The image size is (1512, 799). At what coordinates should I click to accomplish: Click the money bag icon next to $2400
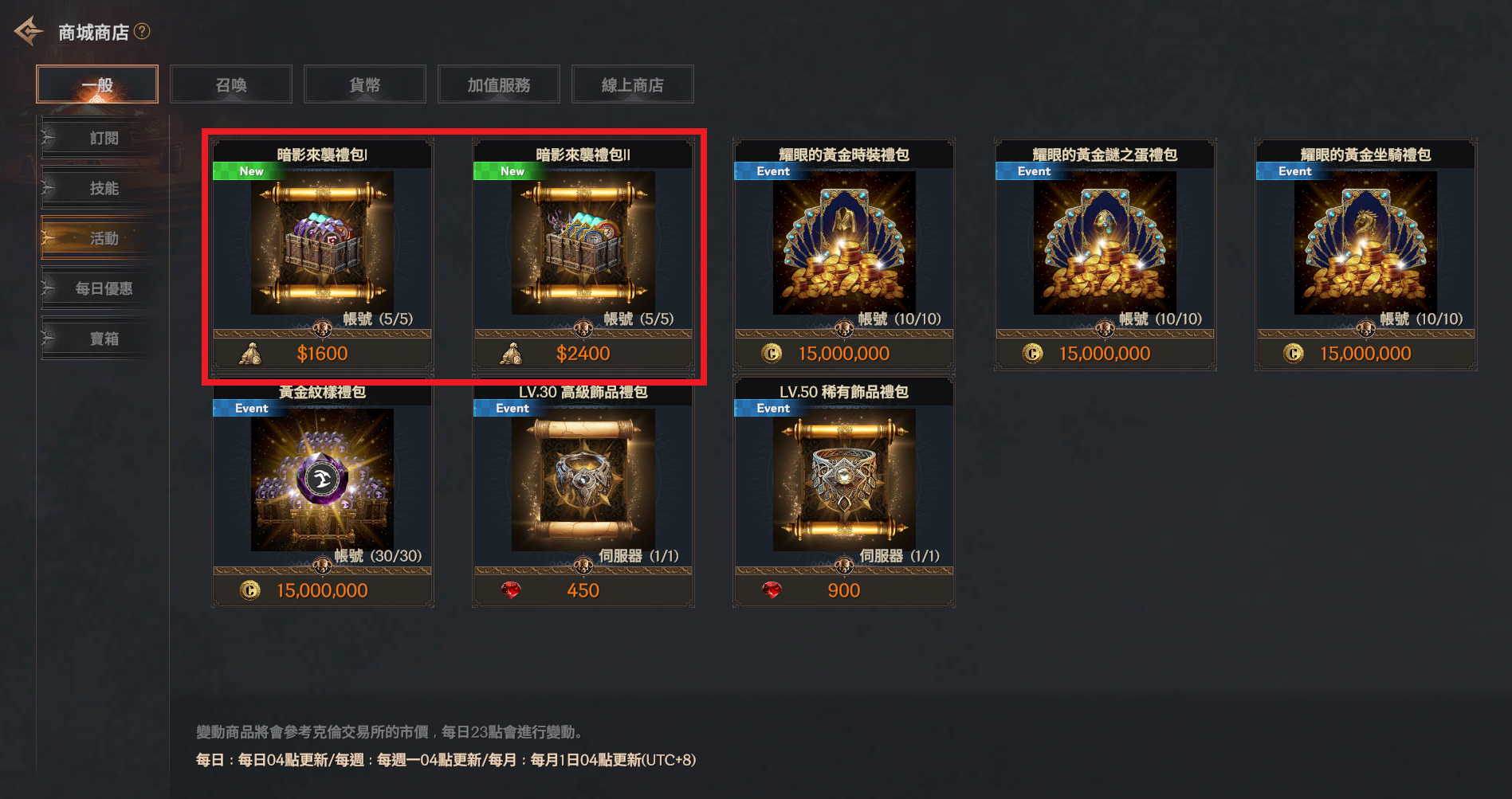point(511,354)
